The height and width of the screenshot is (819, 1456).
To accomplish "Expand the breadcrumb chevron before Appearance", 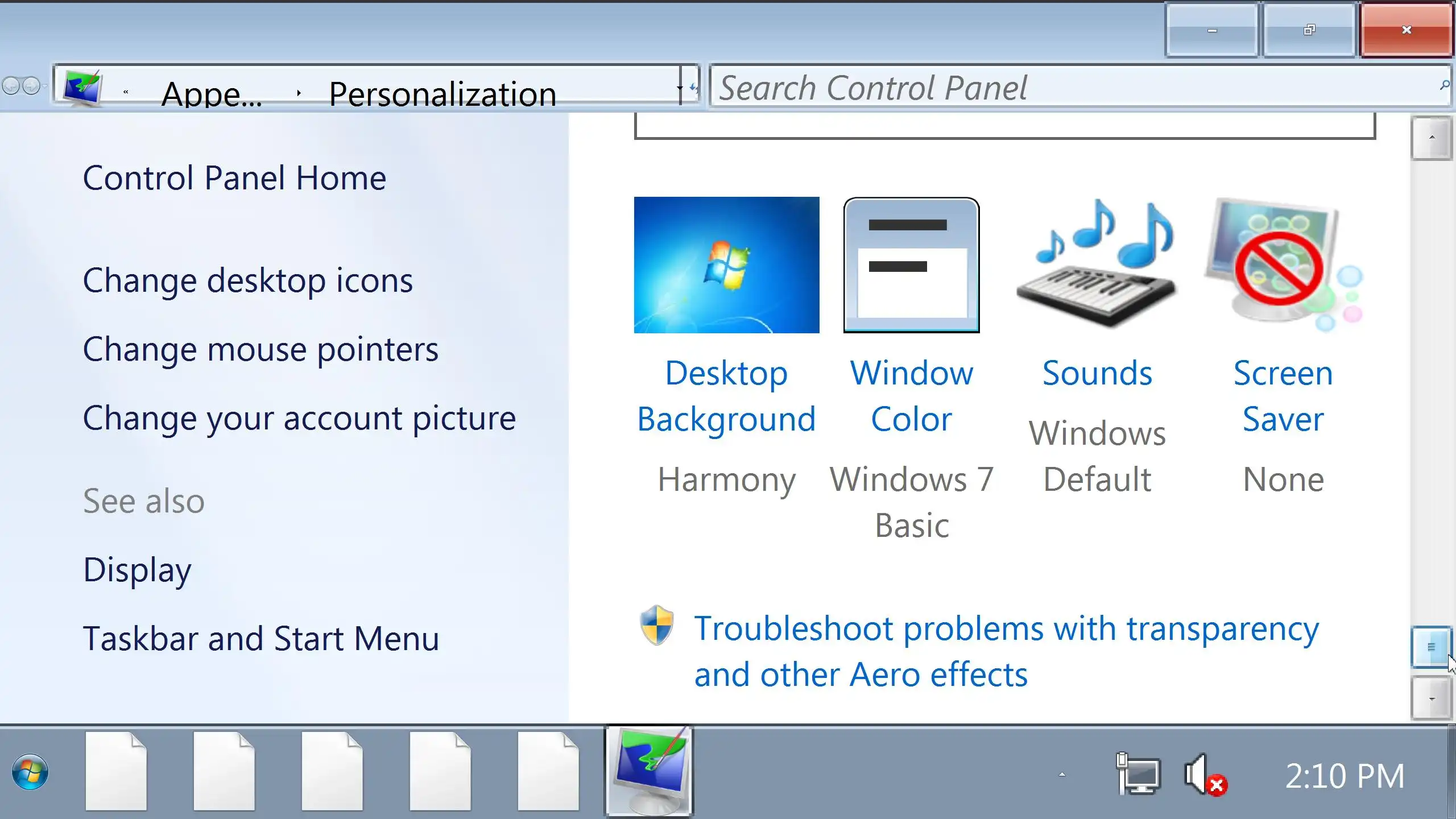I will pos(126,92).
